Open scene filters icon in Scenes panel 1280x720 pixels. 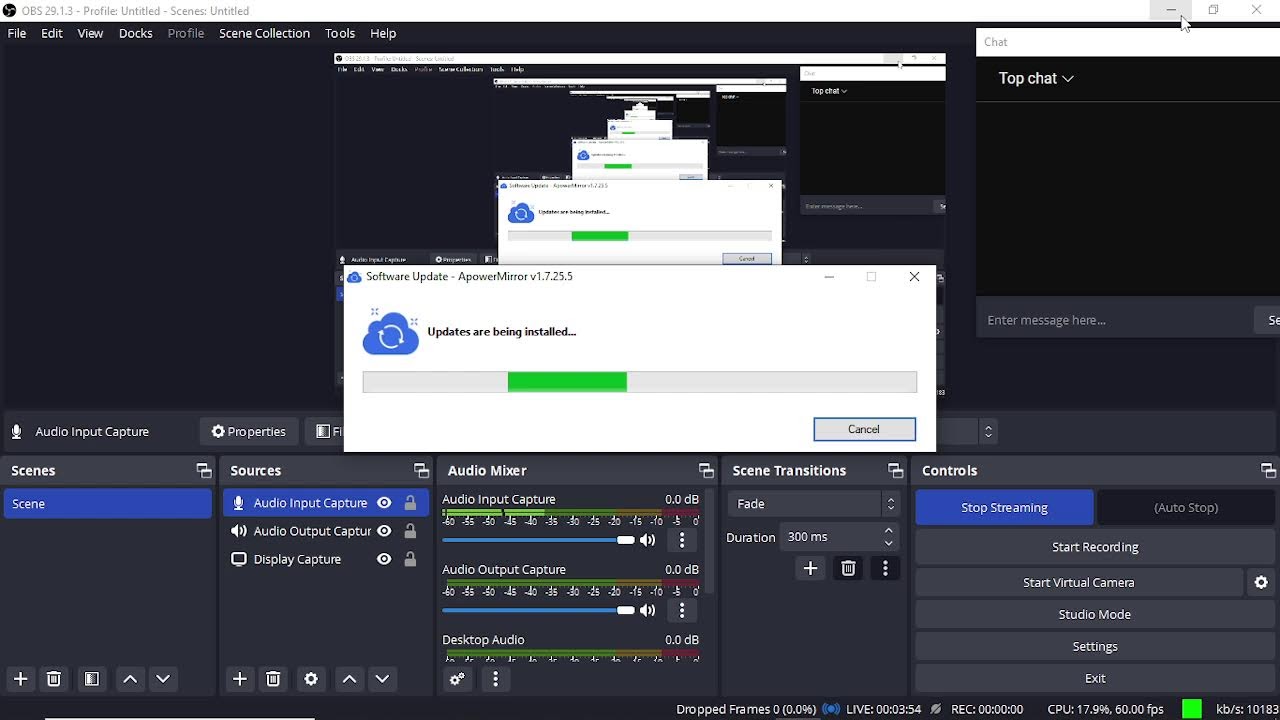[92, 679]
